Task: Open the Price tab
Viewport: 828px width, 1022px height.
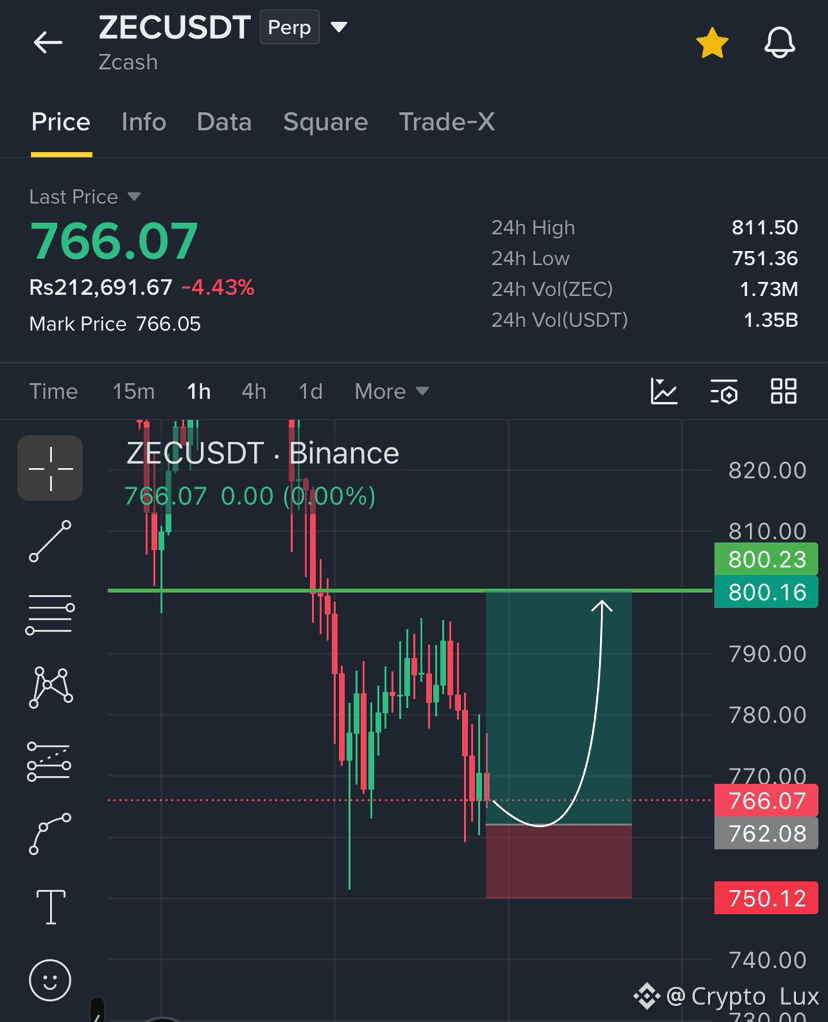Action: click(61, 122)
